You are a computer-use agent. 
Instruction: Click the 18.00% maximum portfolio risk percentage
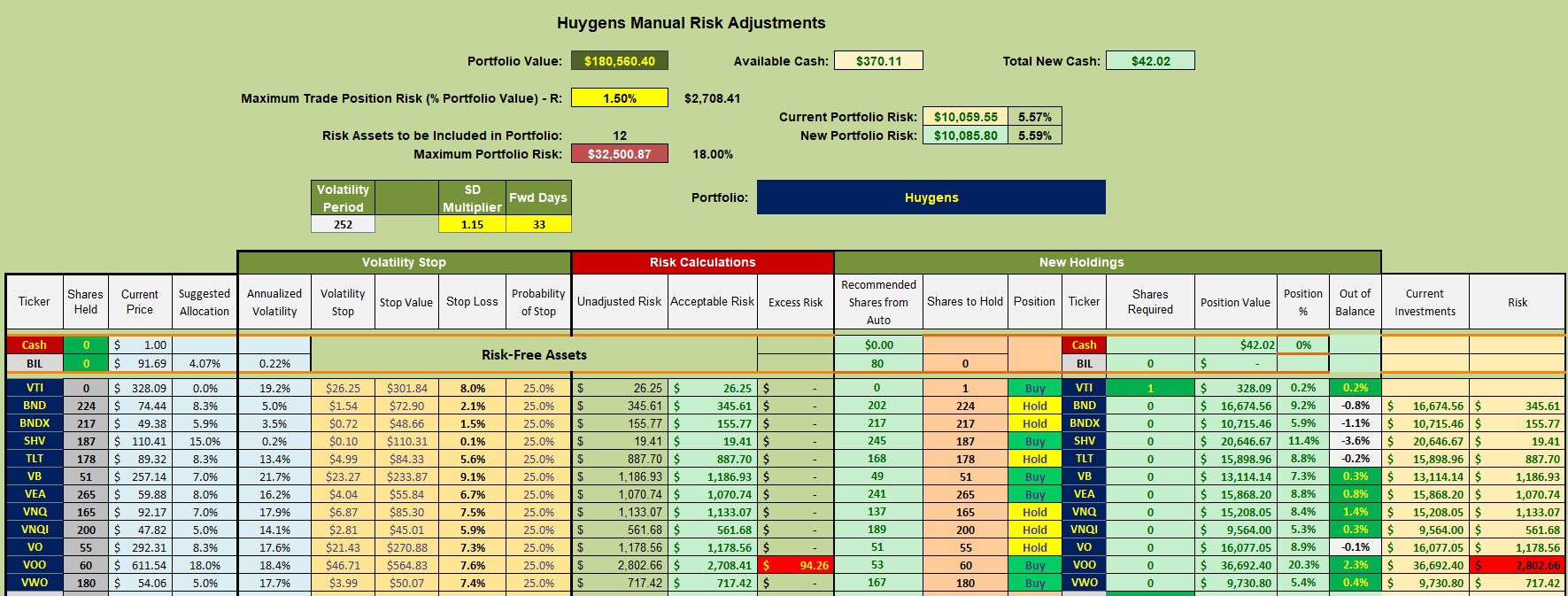712,154
